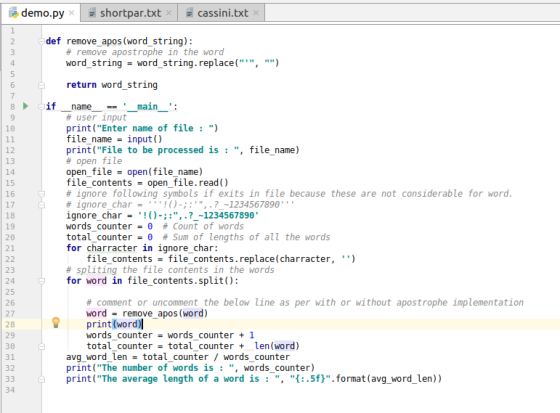Click the fold end marker at line 6
The height and width of the screenshot is (413, 560).
[41, 85]
